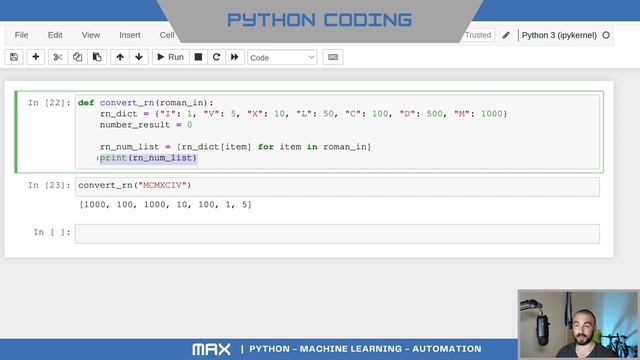Image resolution: width=640 pixels, height=360 pixels.
Task: Open the Insert menu
Action: click(x=130, y=35)
